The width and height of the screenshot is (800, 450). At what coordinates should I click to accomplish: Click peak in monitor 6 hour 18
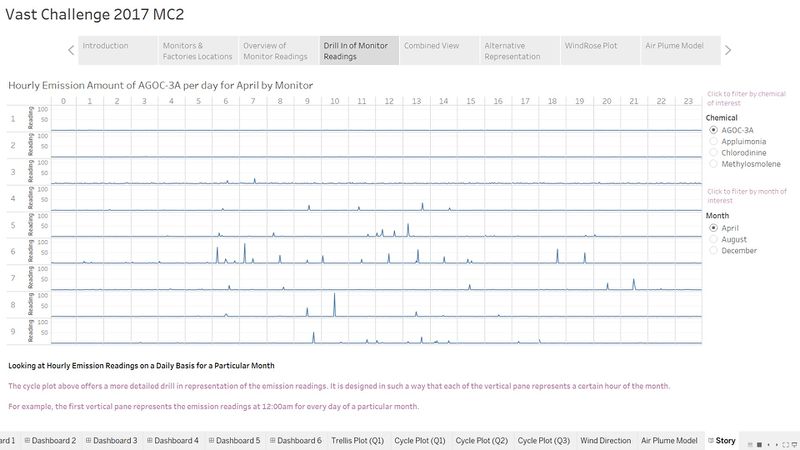click(557, 256)
